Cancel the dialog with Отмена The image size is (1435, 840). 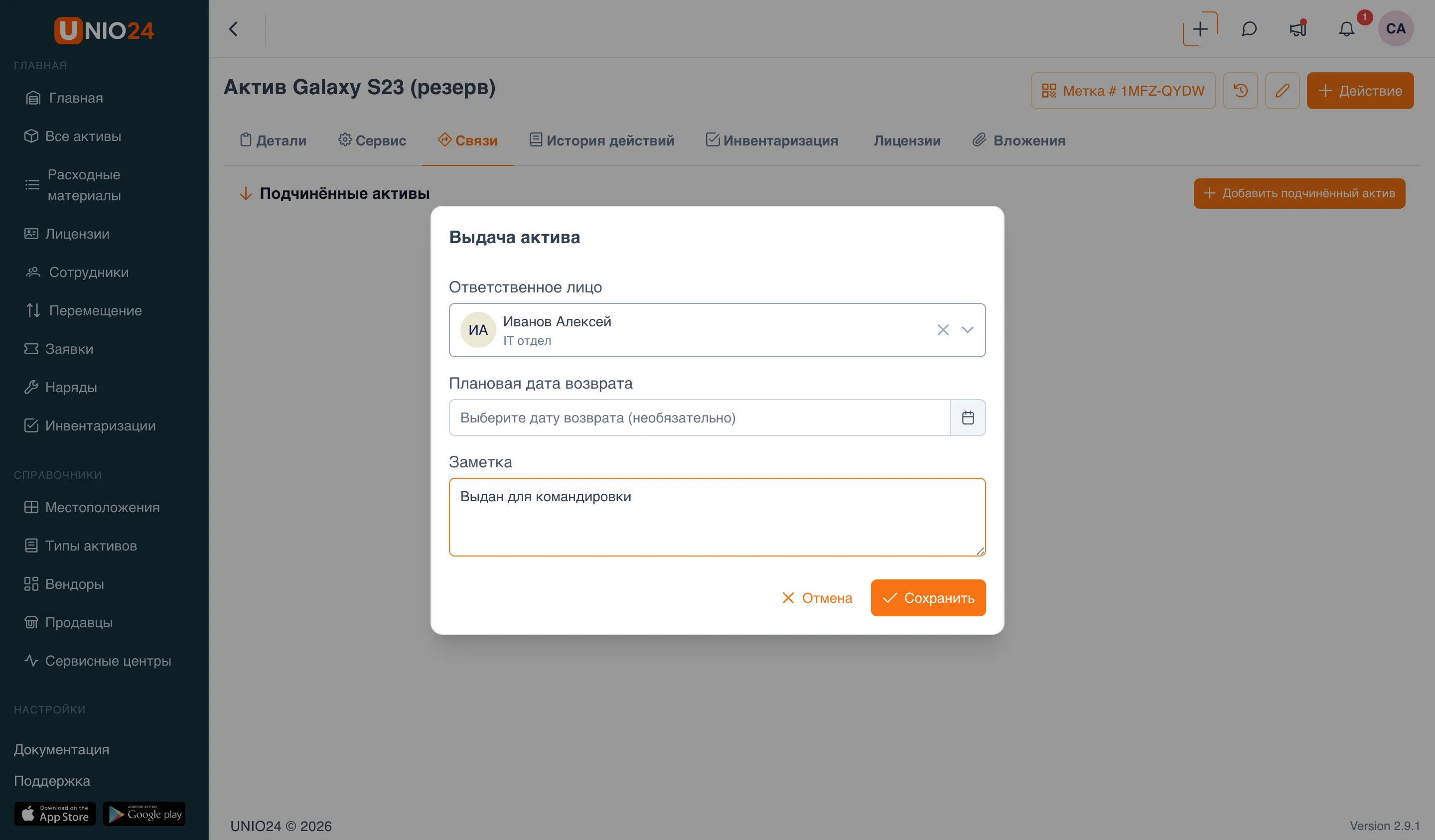(817, 598)
